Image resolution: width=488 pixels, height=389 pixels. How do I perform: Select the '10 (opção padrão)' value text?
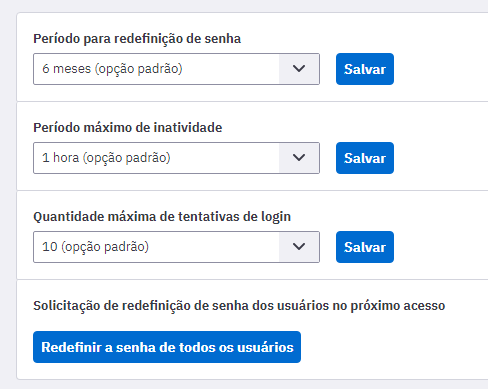(x=95, y=247)
